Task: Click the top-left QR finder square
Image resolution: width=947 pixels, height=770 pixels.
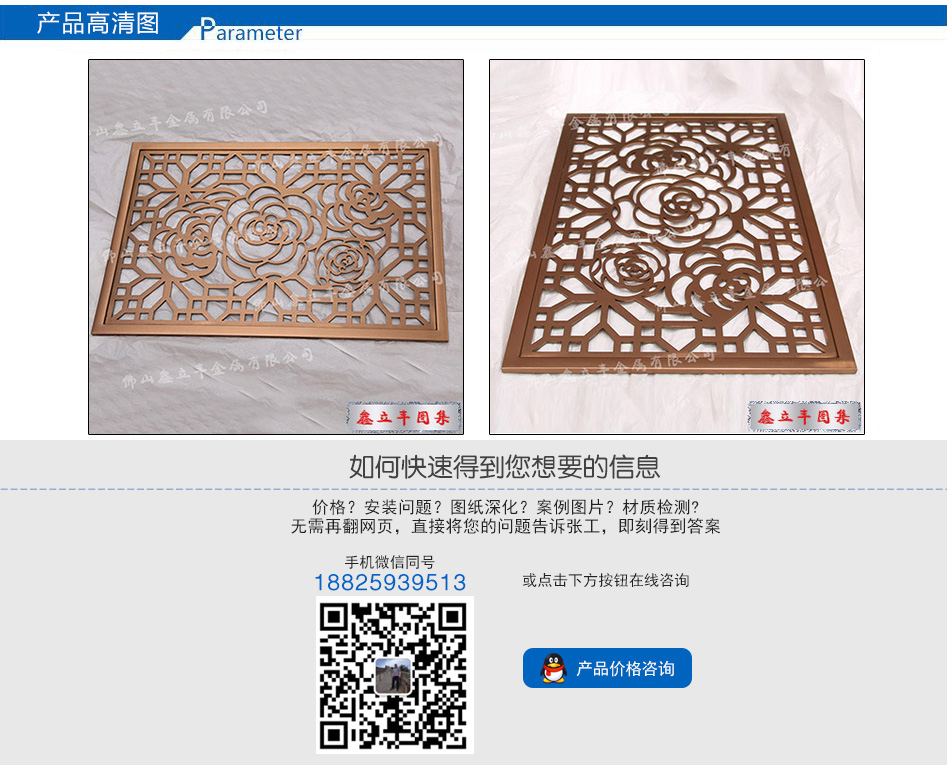Action: tap(334, 617)
